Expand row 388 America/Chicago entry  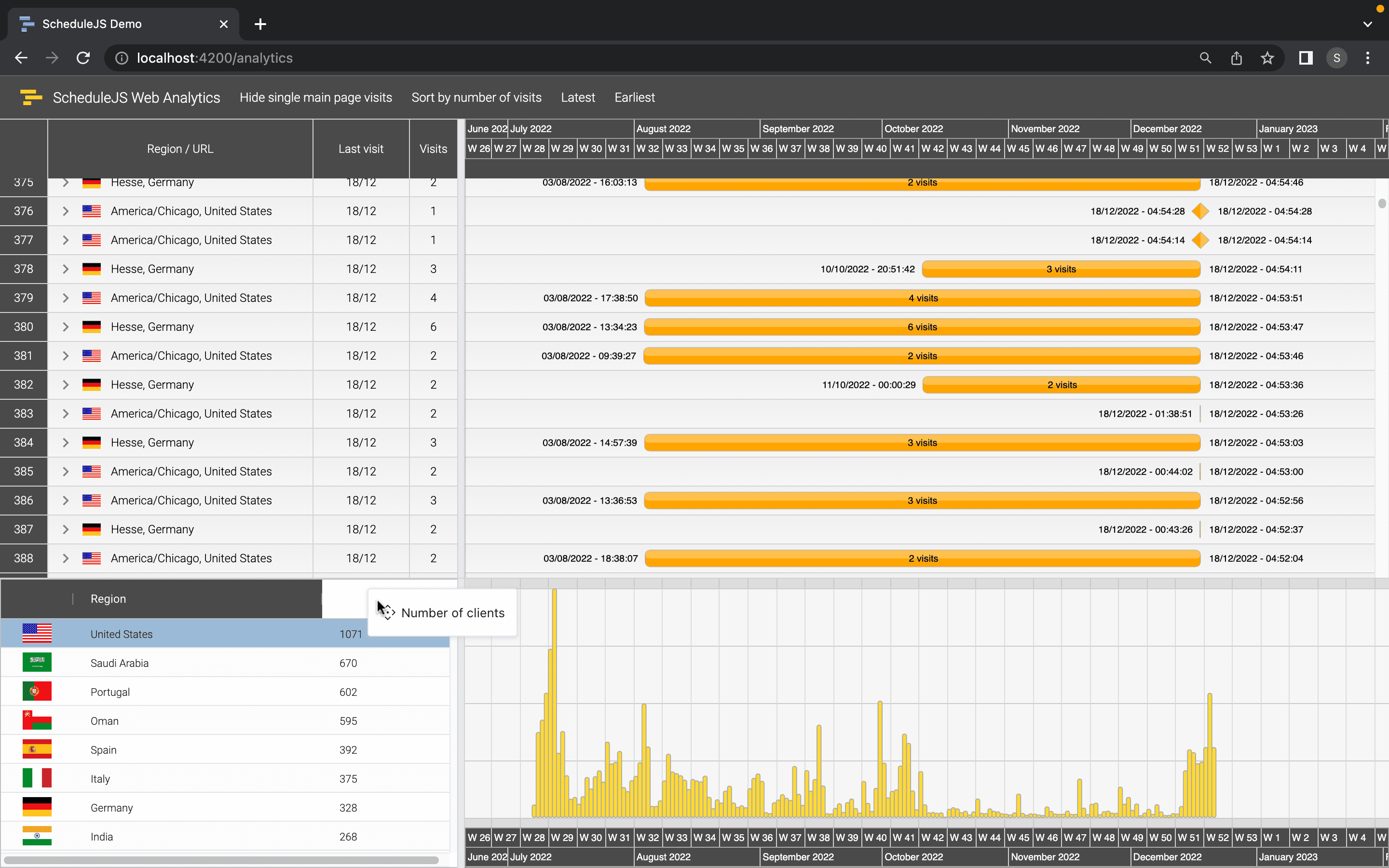point(66,557)
